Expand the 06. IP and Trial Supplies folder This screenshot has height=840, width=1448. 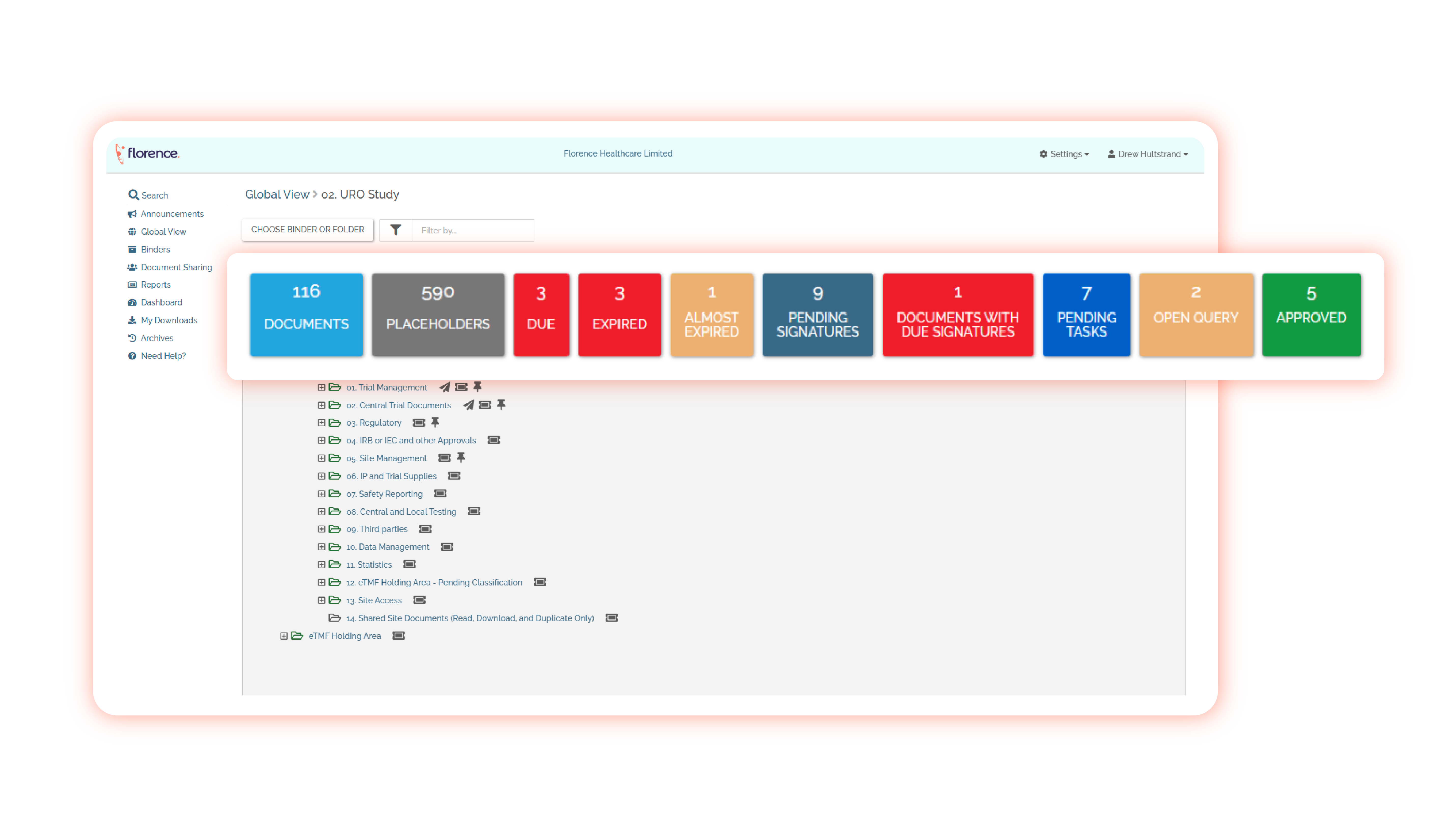click(321, 476)
